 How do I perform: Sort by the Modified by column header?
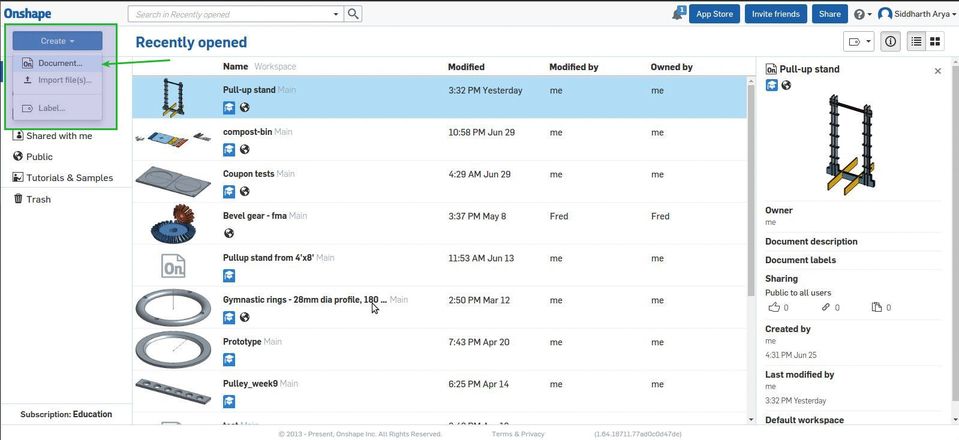click(574, 67)
